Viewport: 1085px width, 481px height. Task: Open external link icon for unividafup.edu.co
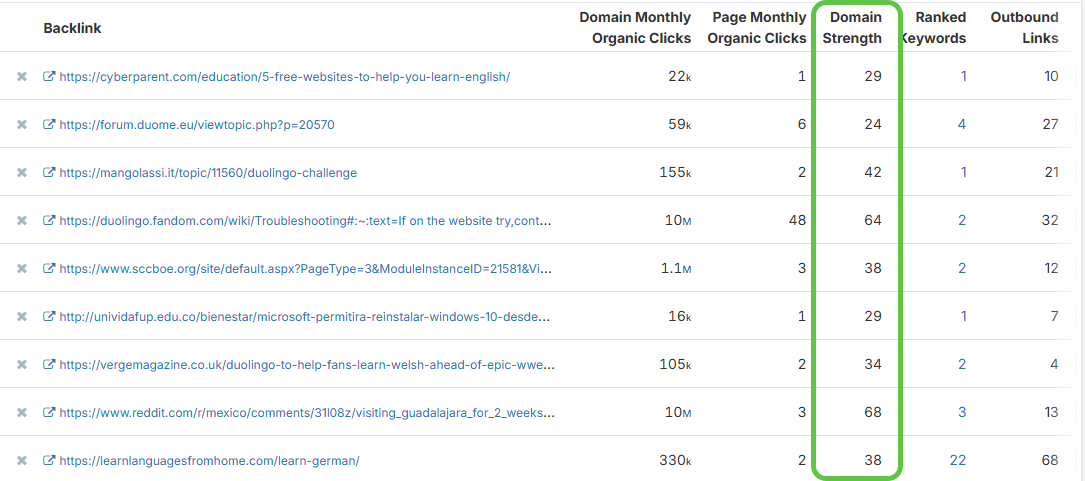[49, 316]
